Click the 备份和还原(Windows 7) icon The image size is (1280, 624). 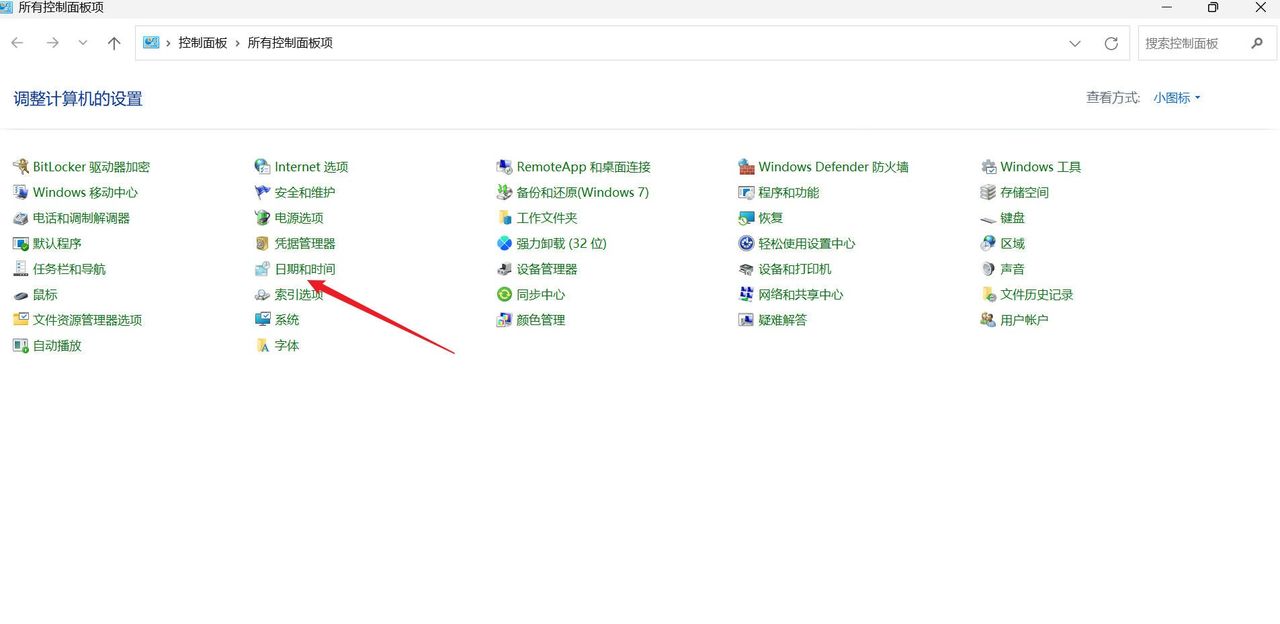coord(505,192)
